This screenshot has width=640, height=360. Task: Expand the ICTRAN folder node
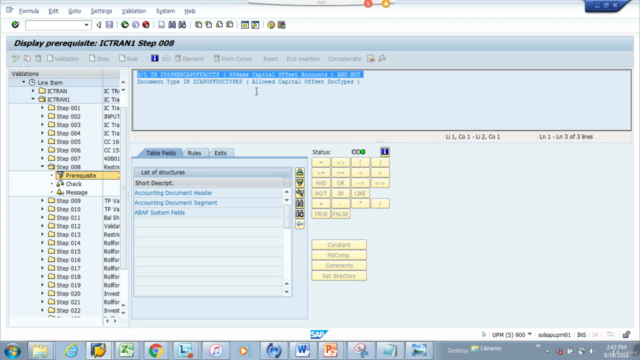[x=33, y=91]
